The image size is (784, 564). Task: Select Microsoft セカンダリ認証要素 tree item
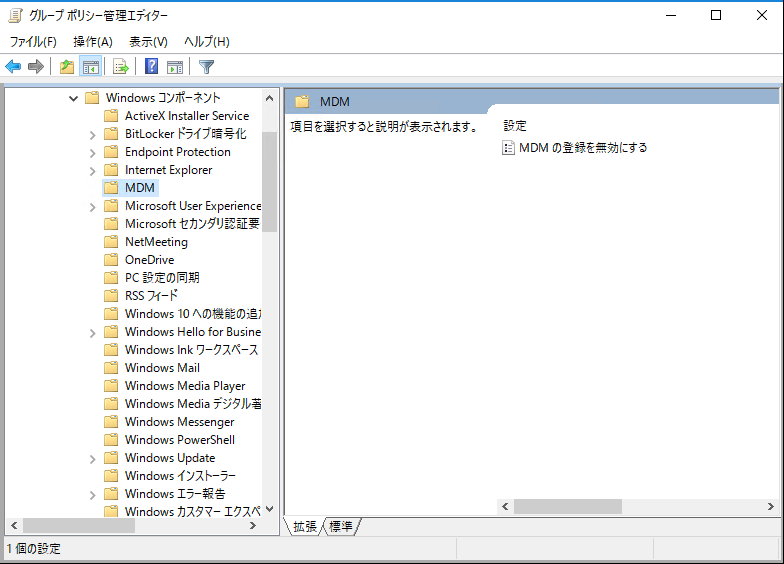(x=192, y=224)
